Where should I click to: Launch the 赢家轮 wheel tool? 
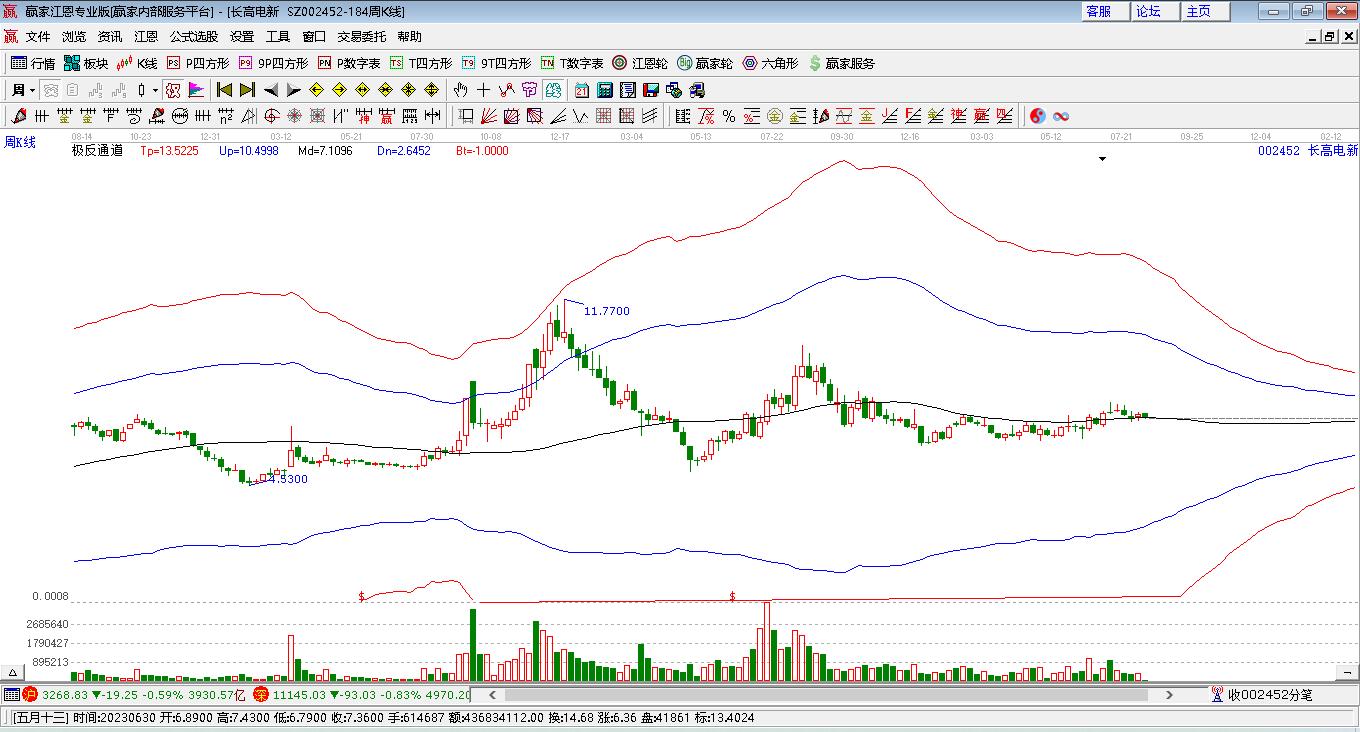(x=705, y=63)
